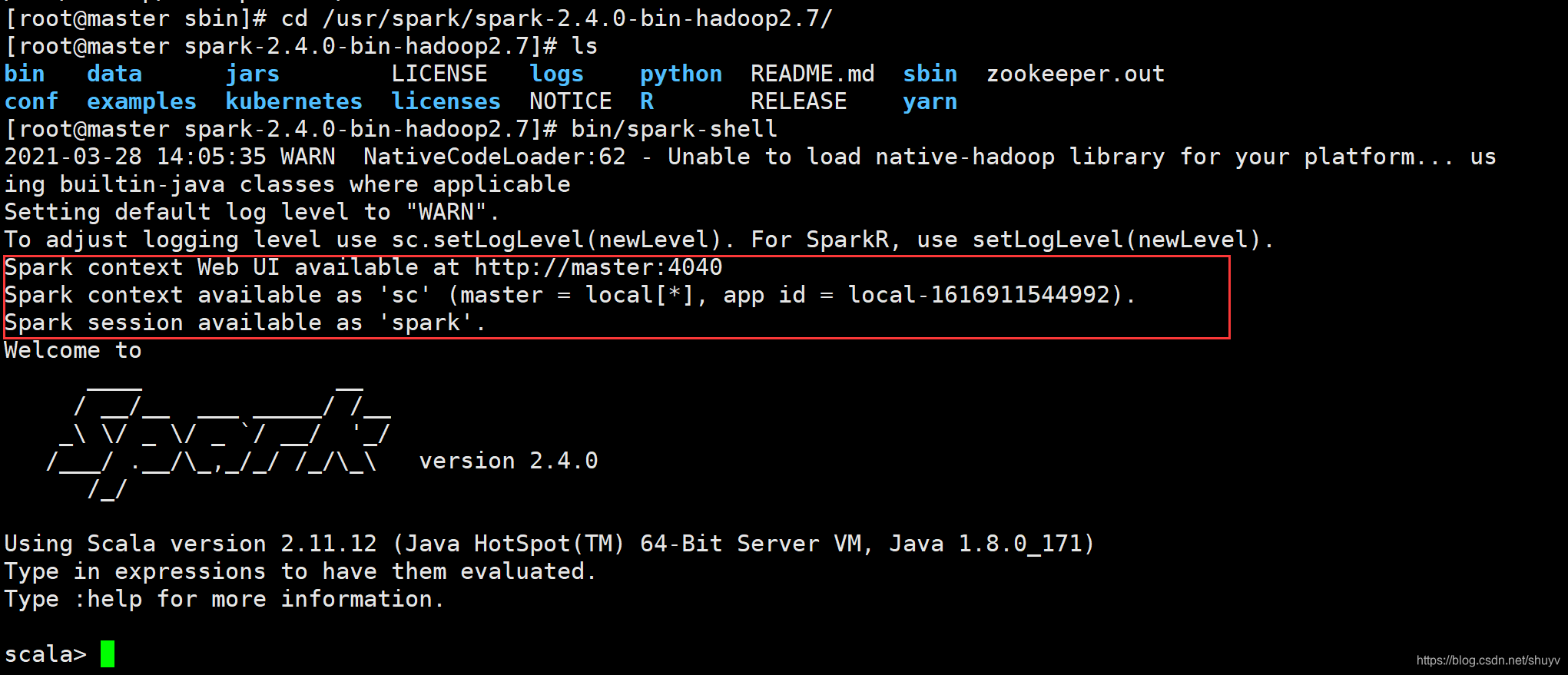Click the 'R' directory name

click(x=647, y=101)
